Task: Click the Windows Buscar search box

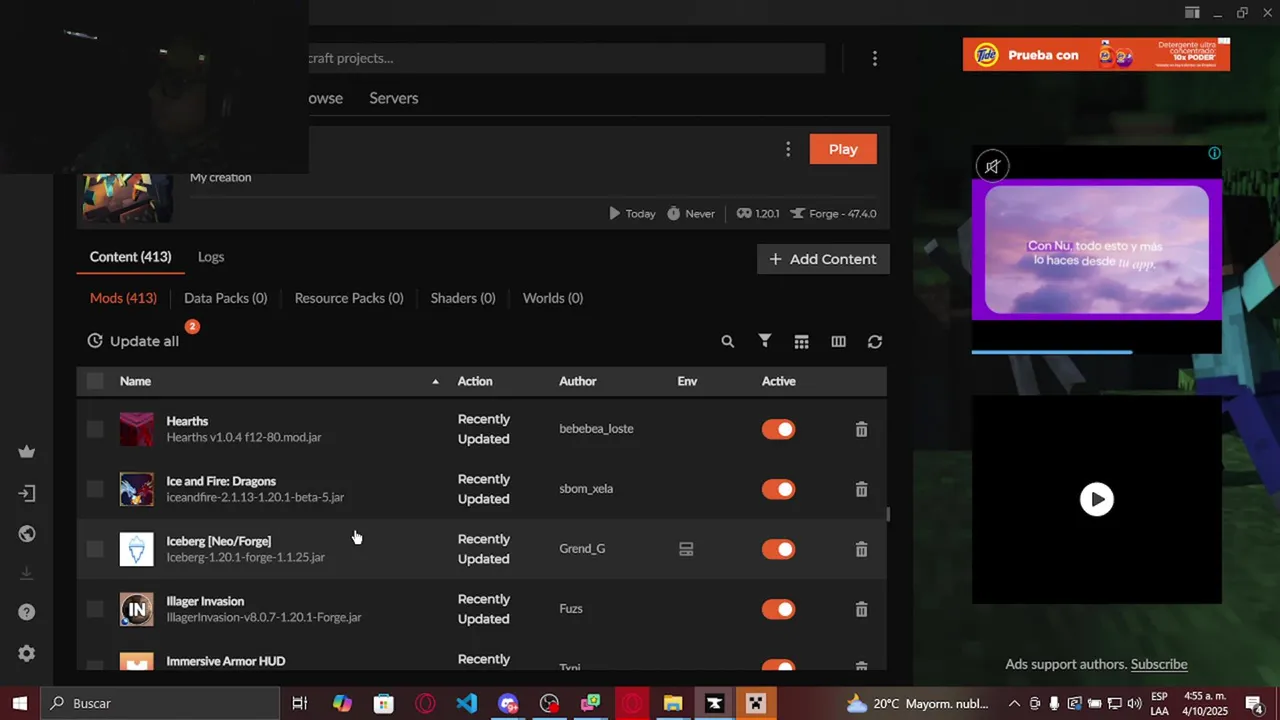Action: [x=160, y=703]
